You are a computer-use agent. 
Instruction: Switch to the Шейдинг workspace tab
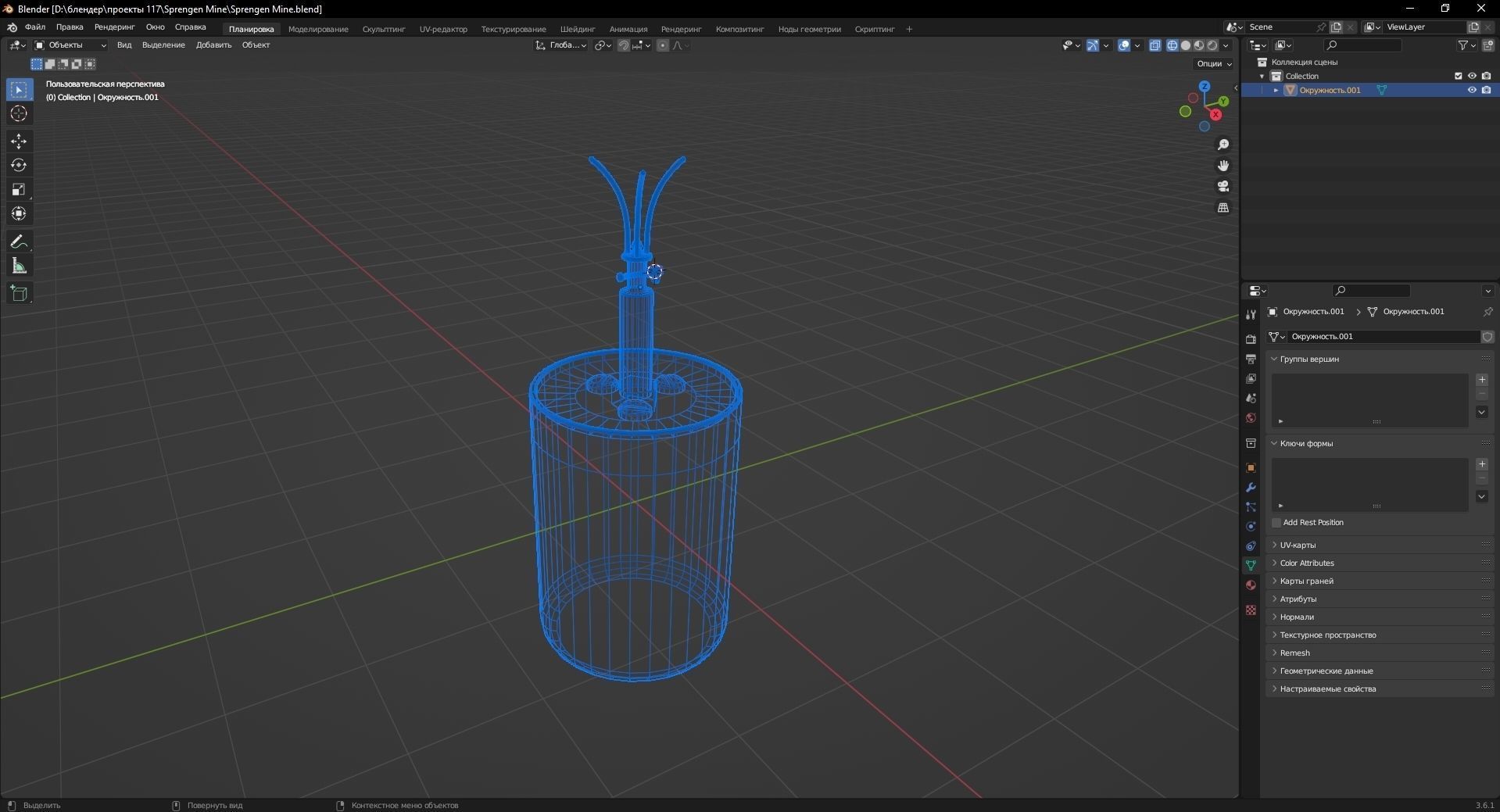pos(578,29)
